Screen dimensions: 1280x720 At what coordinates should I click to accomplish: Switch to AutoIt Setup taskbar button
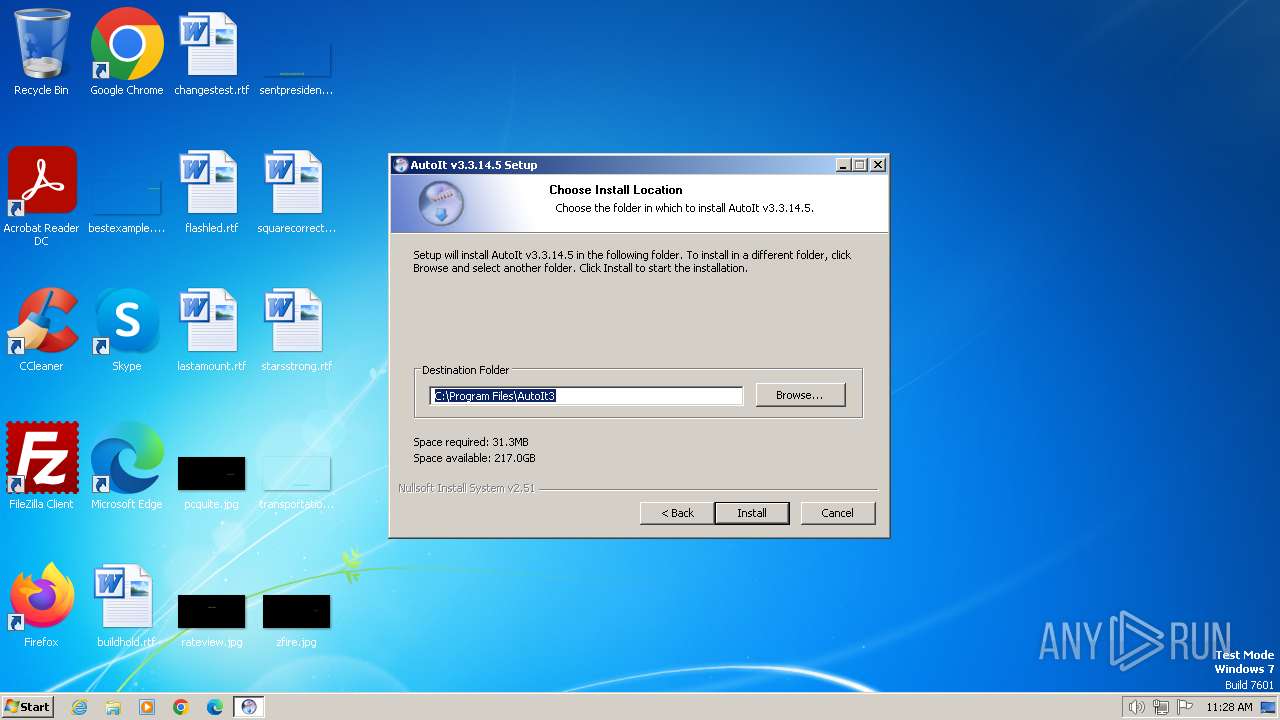pyautogui.click(x=249, y=707)
